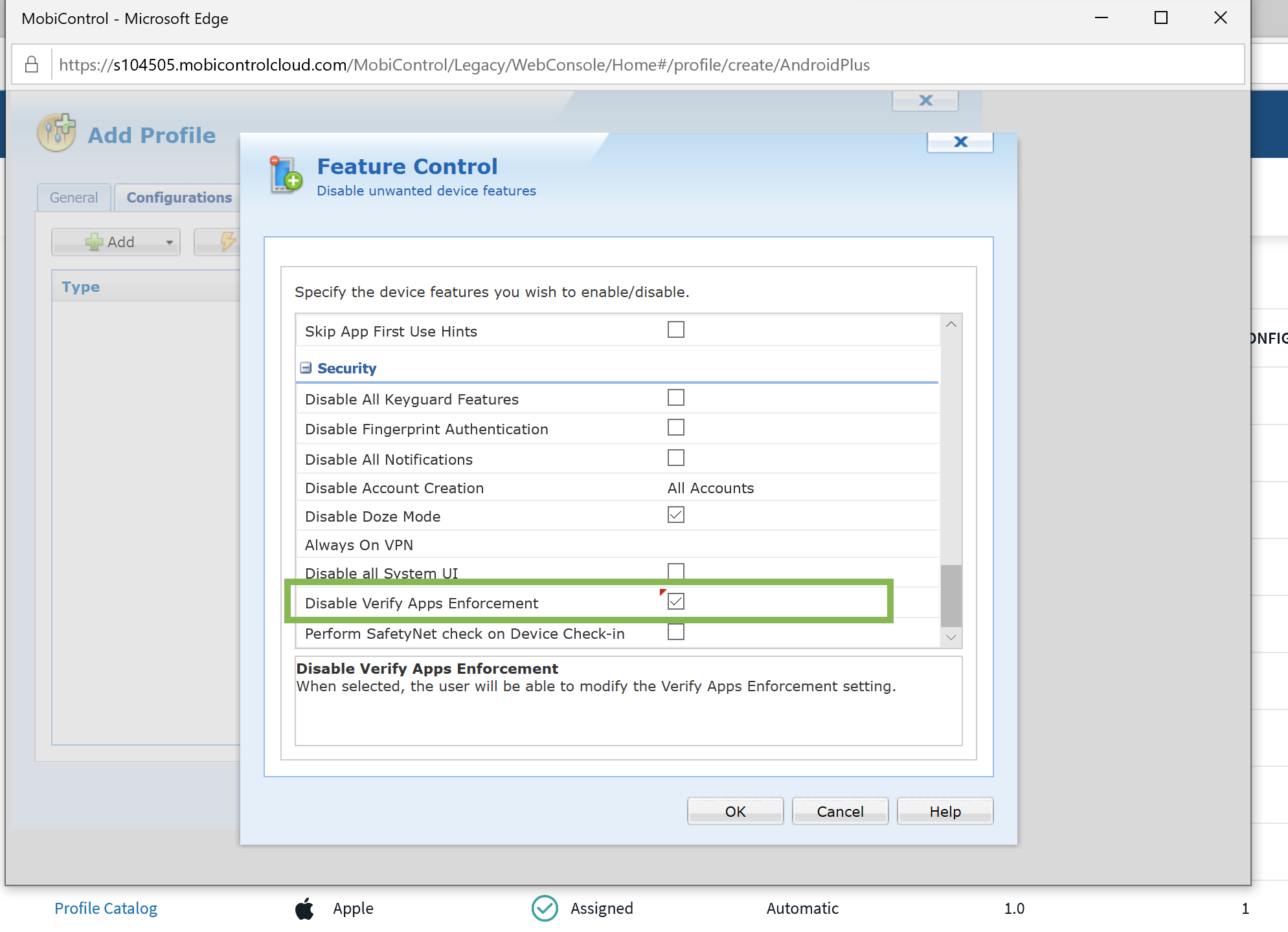Enable Disable All Keyguard Features checkbox
This screenshot has width=1288, height=932.
click(x=676, y=397)
